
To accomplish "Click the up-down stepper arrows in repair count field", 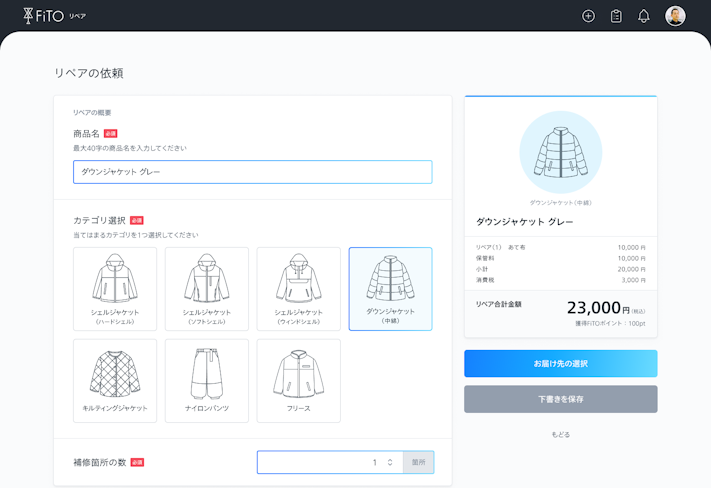I will 390,462.
